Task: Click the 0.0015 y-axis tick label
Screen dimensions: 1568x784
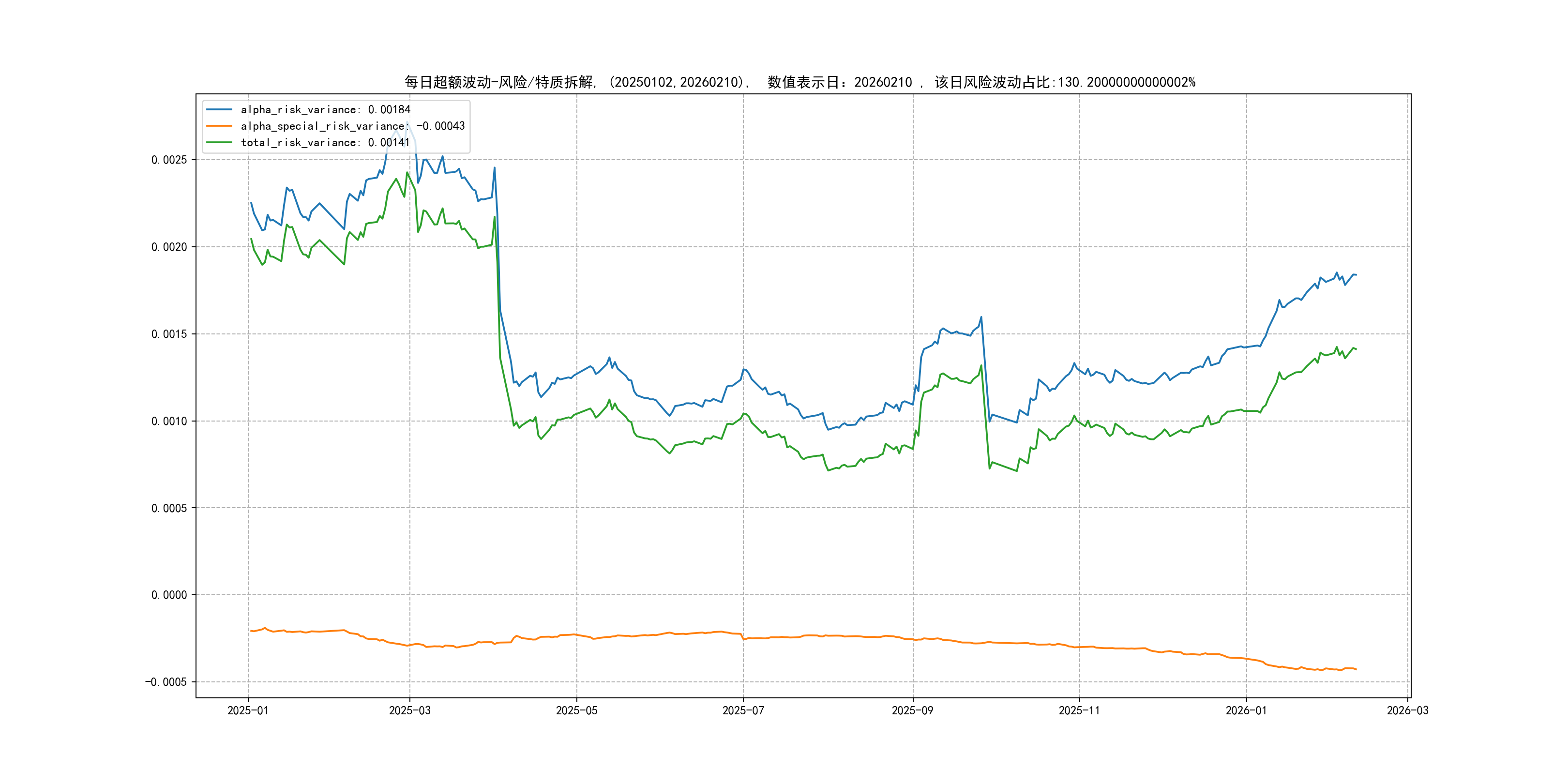Action: [x=169, y=334]
